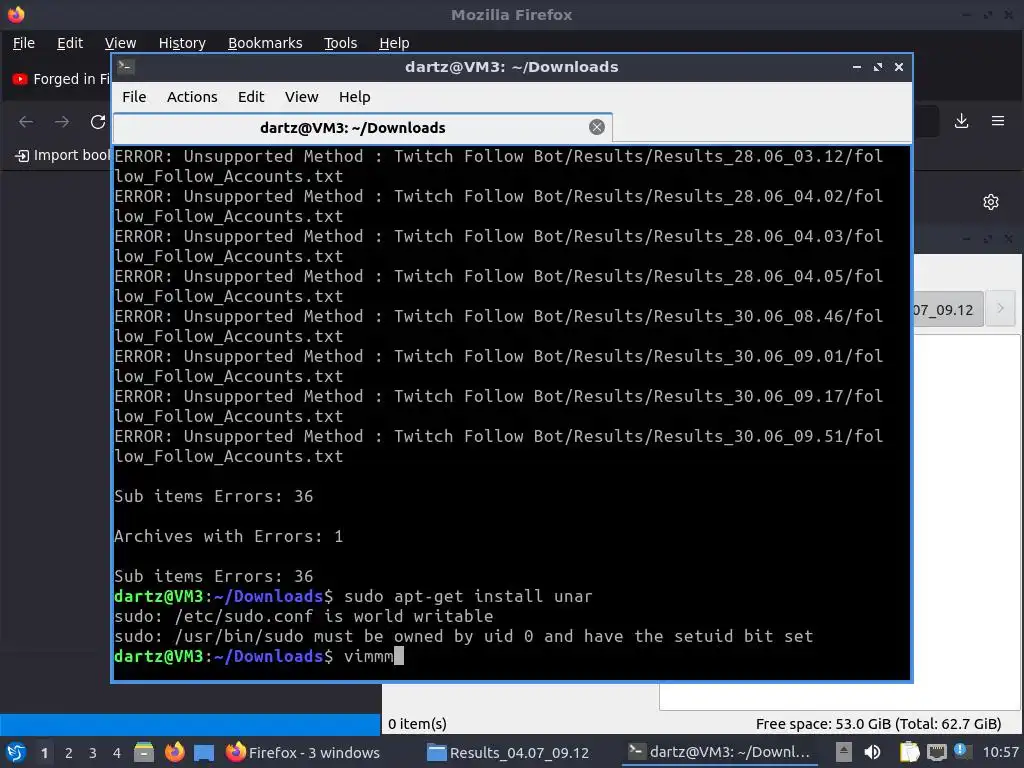Screen dimensions: 1024x768
Task: Open removable media eject tray icon
Action: pos(844,752)
